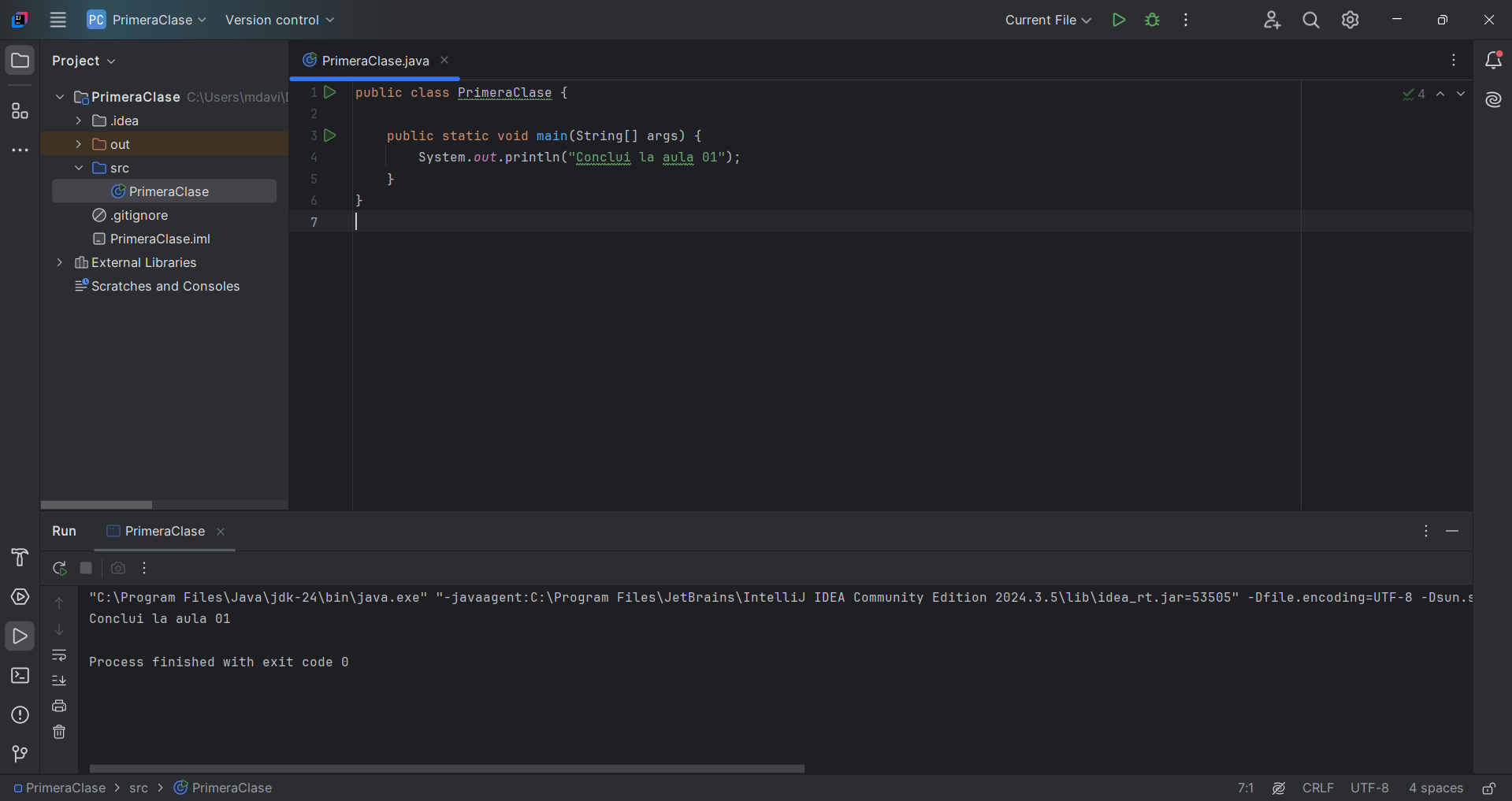Image resolution: width=1512 pixels, height=801 pixels.
Task: Open Current File run configuration dropdown
Action: click(1048, 20)
